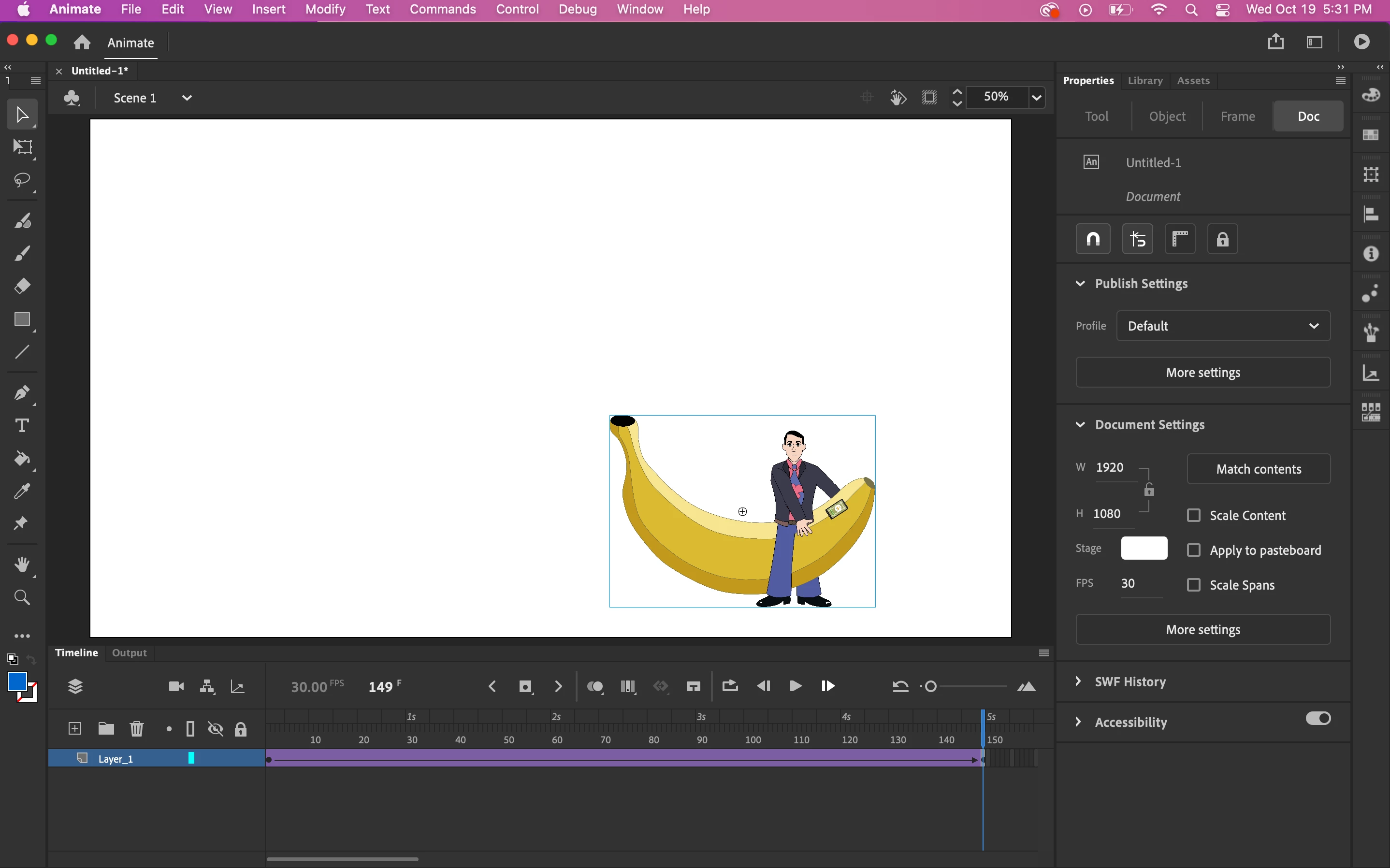Open the stage zoom percentage dropdown
This screenshot has width=1390, height=868.
(1037, 97)
